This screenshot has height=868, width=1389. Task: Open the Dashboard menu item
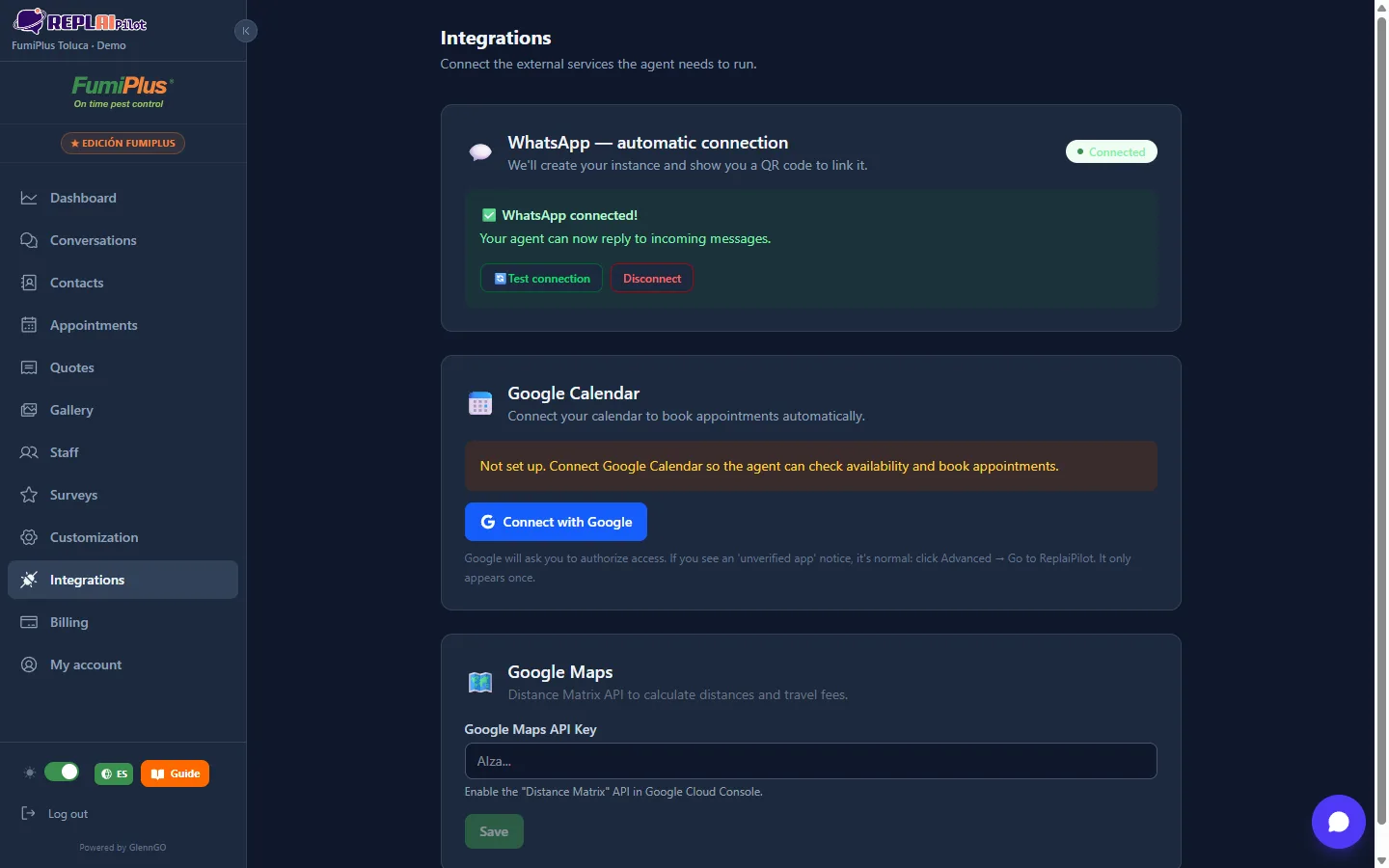click(x=123, y=198)
